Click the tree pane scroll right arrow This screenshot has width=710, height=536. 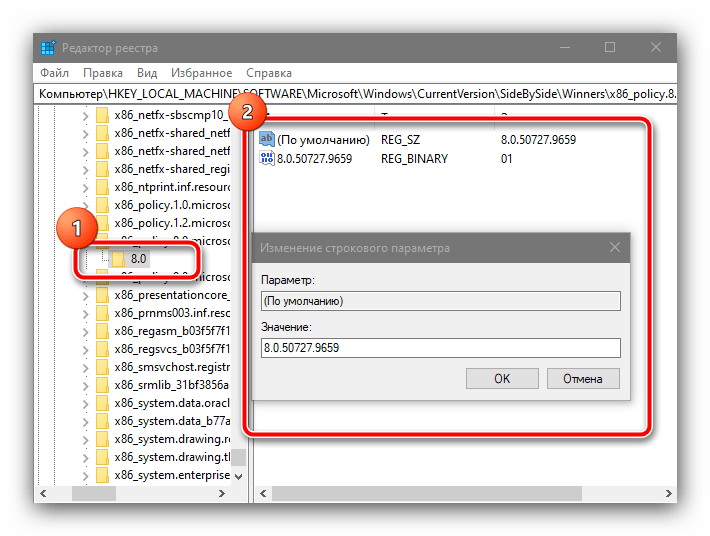click(x=222, y=493)
